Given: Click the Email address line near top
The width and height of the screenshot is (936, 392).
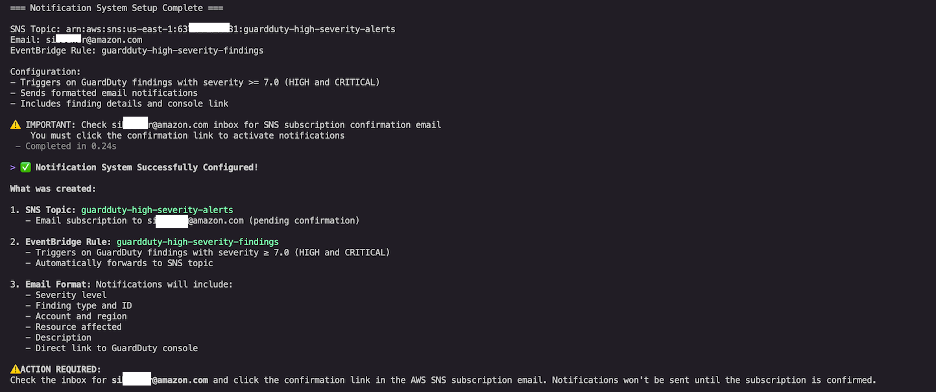Looking at the screenshot, I should point(76,40).
